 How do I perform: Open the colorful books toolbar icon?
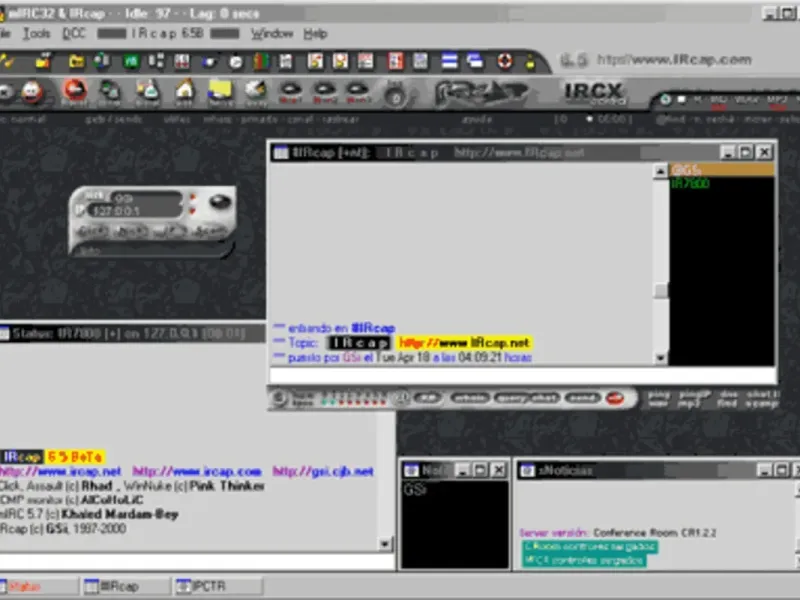[x=261, y=61]
